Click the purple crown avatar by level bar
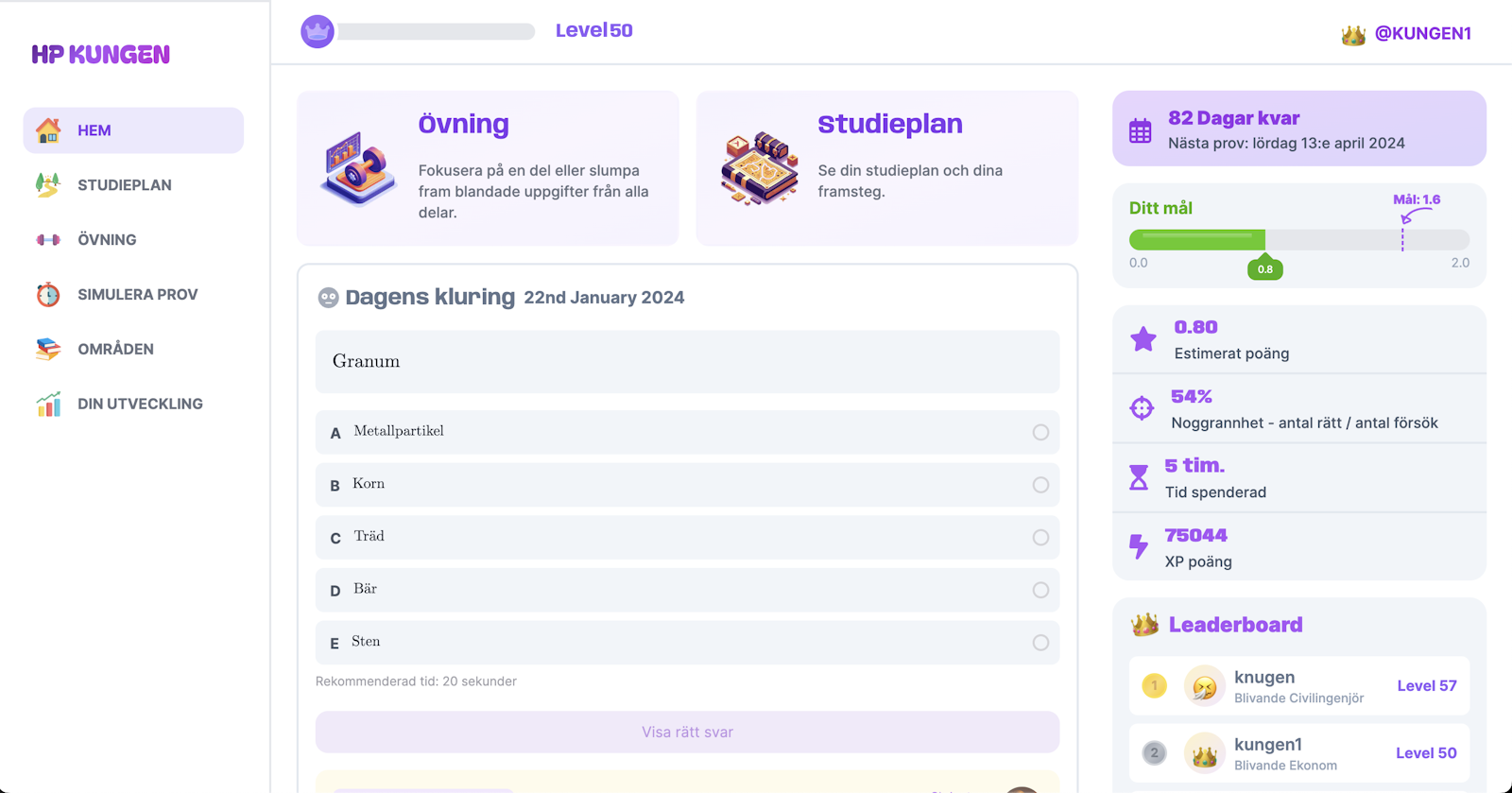 pyautogui.click(x=318, y=32)
